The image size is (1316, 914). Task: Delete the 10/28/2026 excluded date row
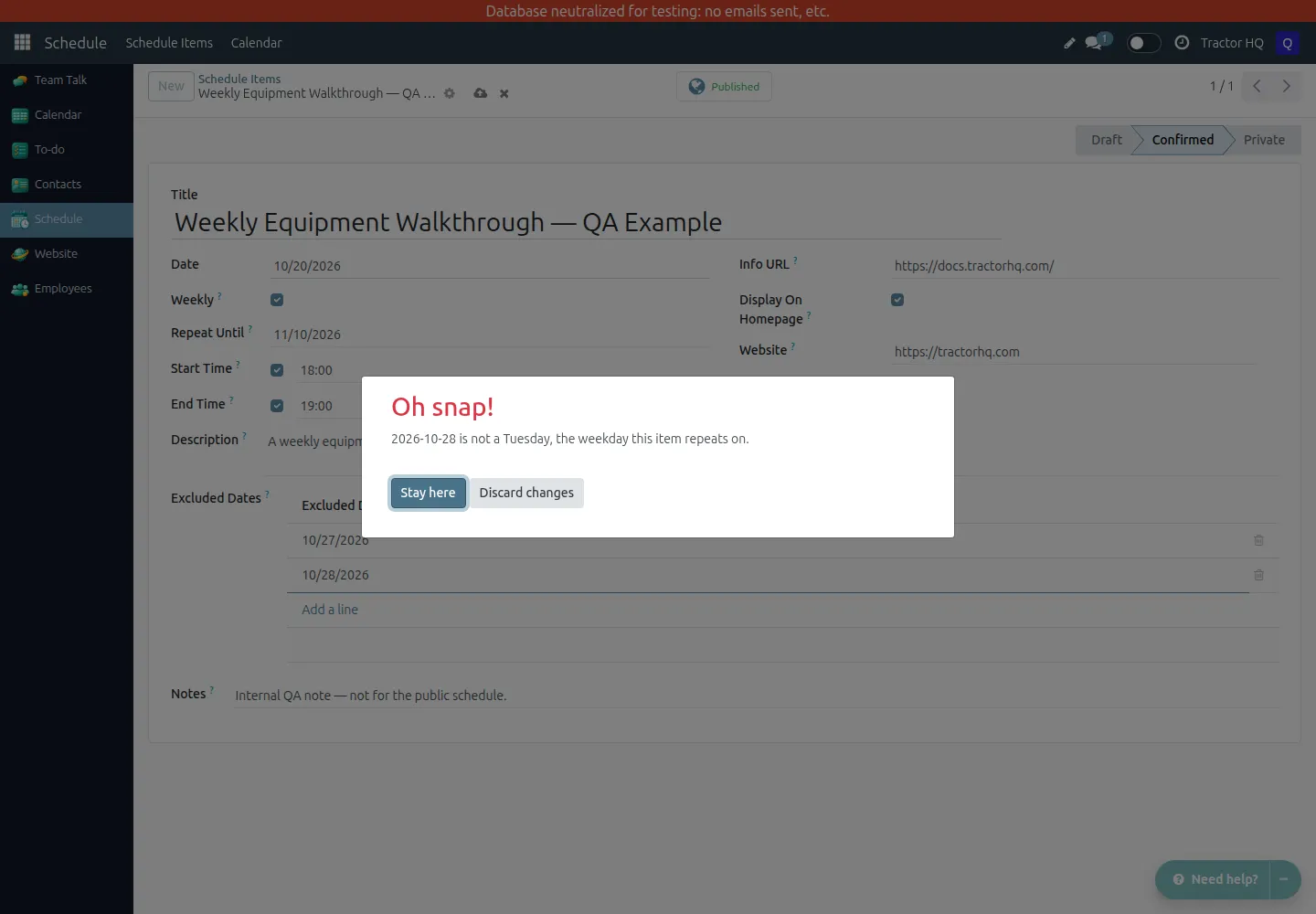1258,575
